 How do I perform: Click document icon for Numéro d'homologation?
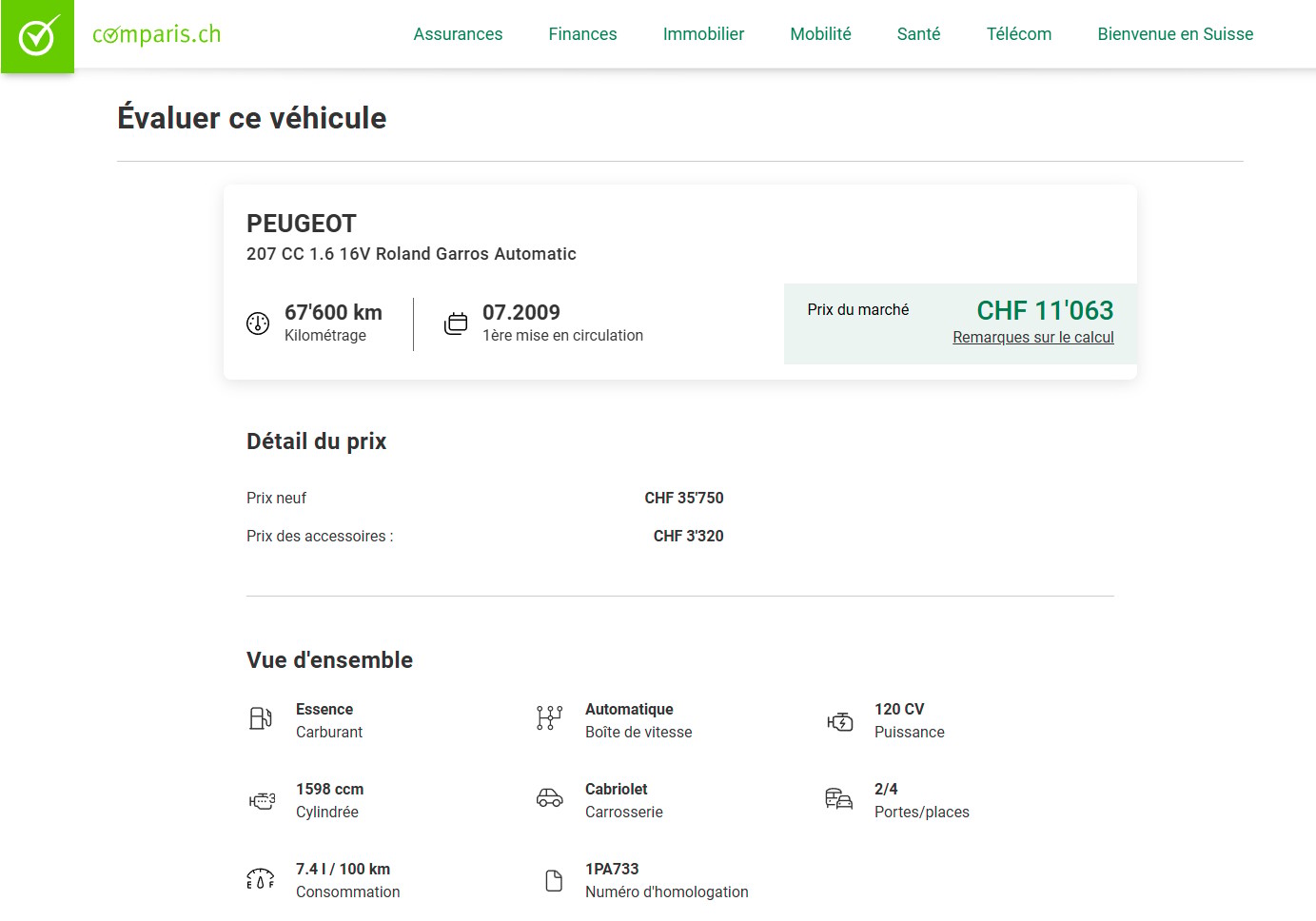pyautogui.click(x=554, y=881)
